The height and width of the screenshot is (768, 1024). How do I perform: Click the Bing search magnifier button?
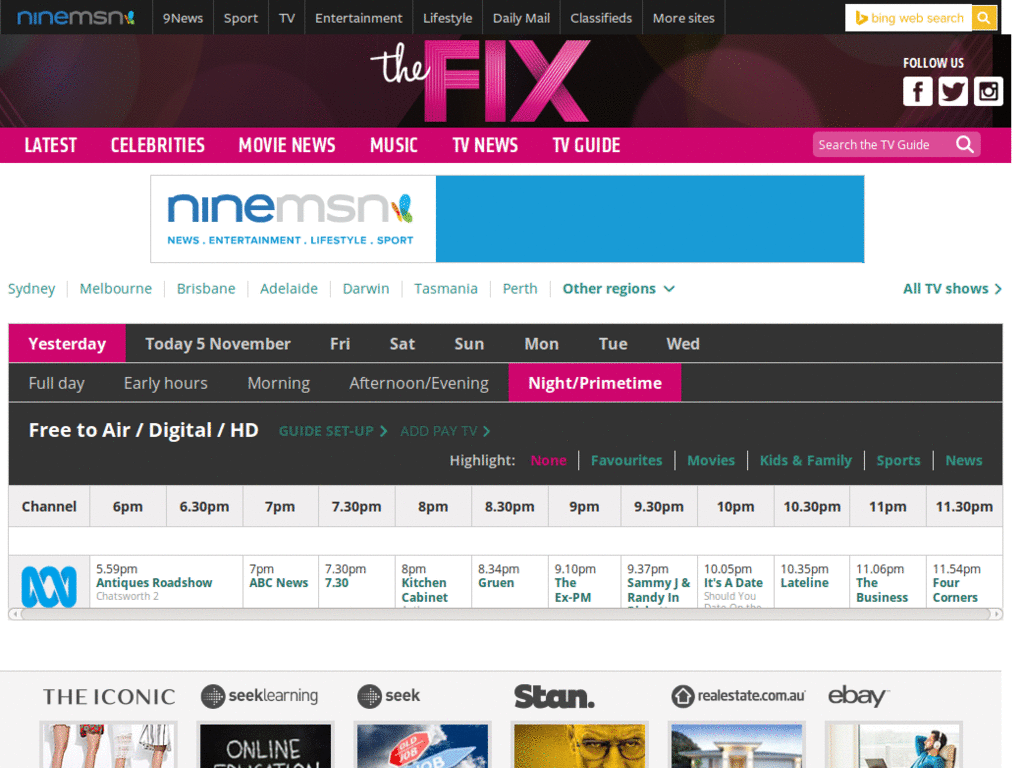[x=984, y=18]
